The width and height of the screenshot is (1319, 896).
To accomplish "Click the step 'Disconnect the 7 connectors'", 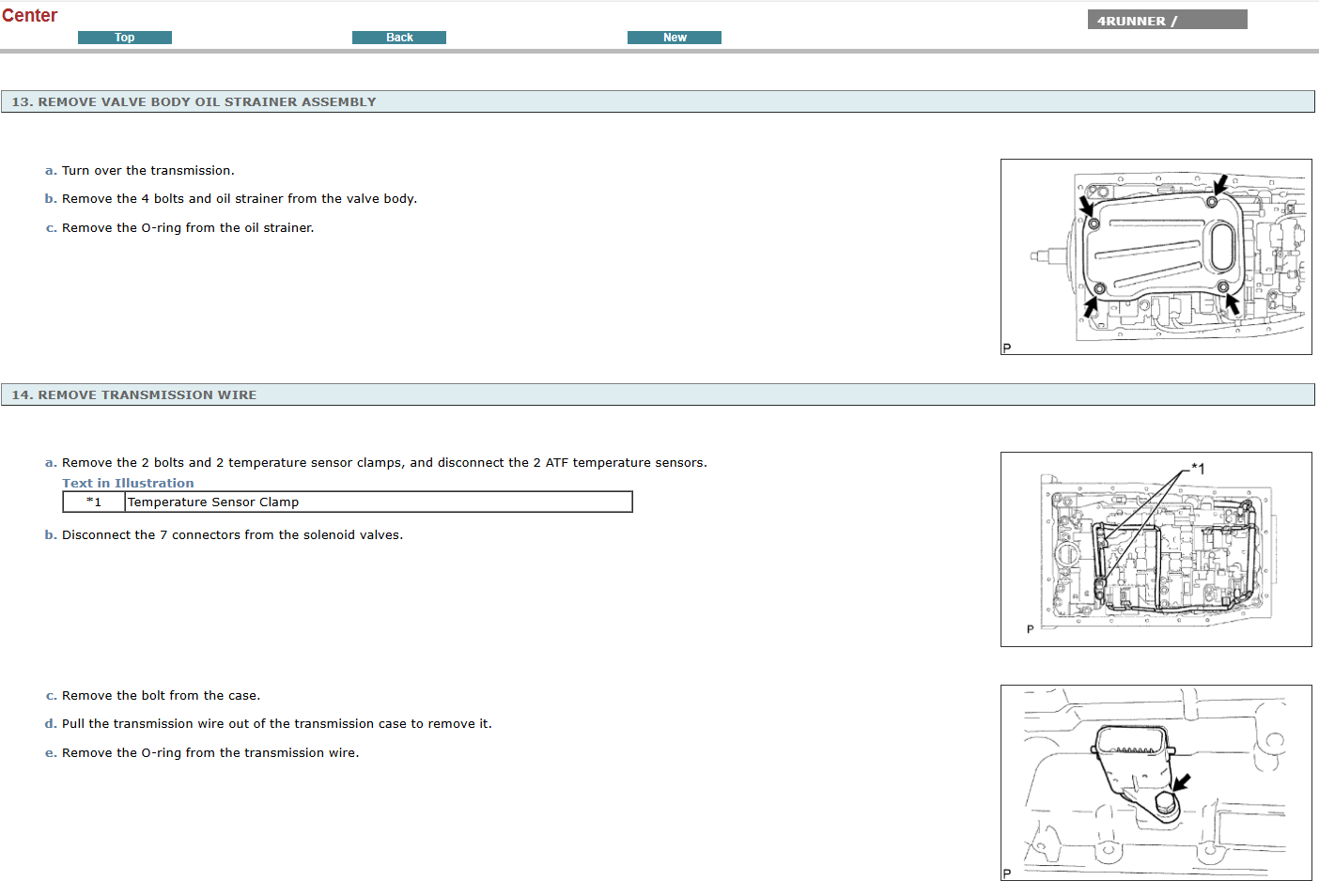I will 232,535.
